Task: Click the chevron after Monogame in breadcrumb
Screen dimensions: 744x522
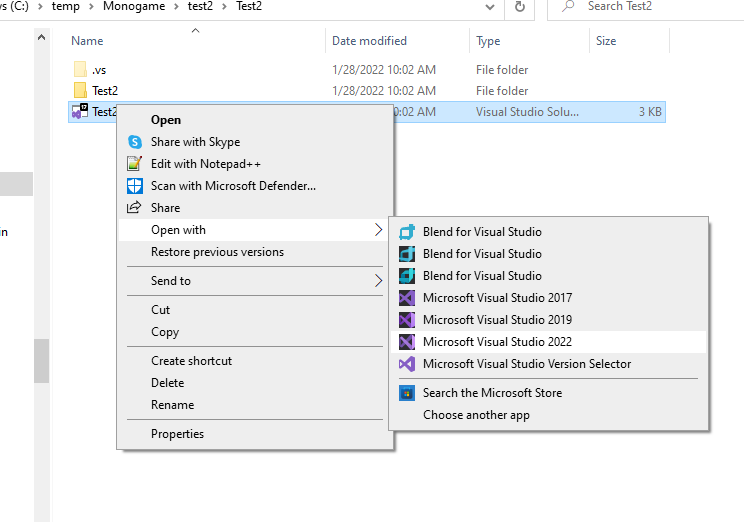Action: [177, 7]
